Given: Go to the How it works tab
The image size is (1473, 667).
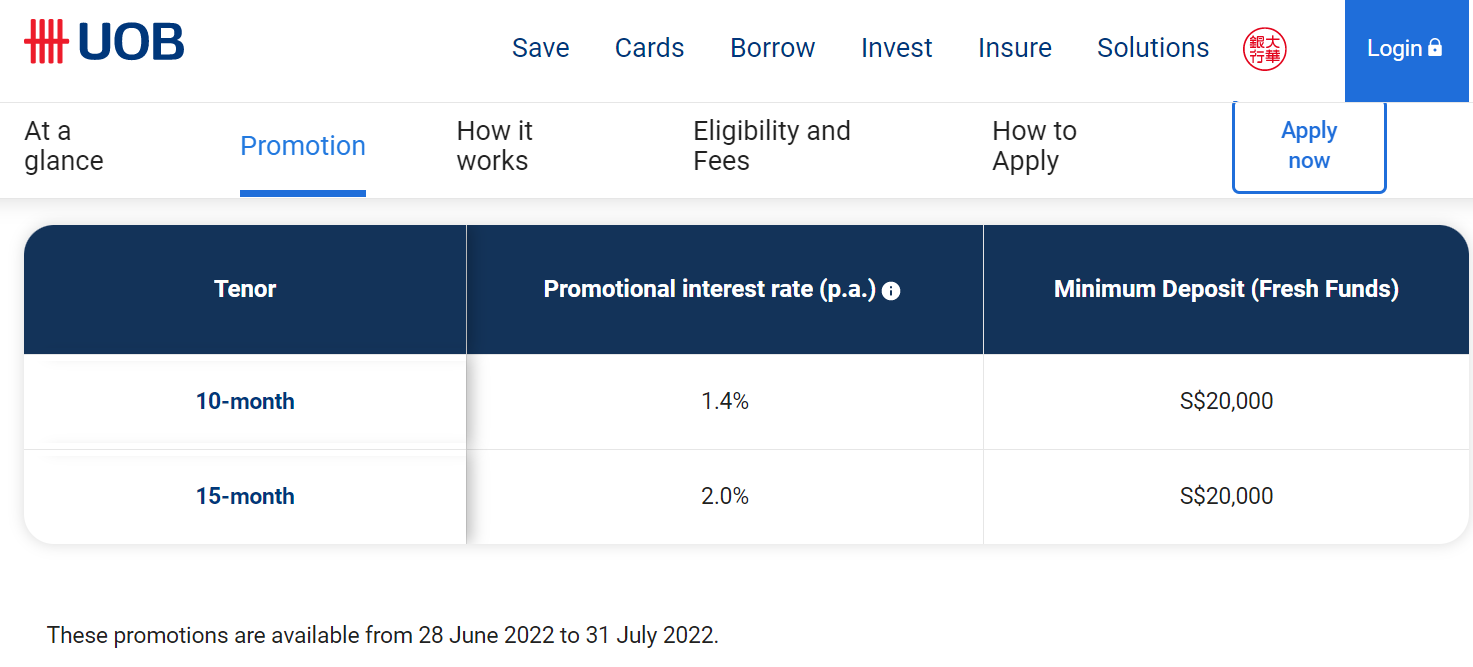Looking at the screenshot, I should [x=495, y=146].
